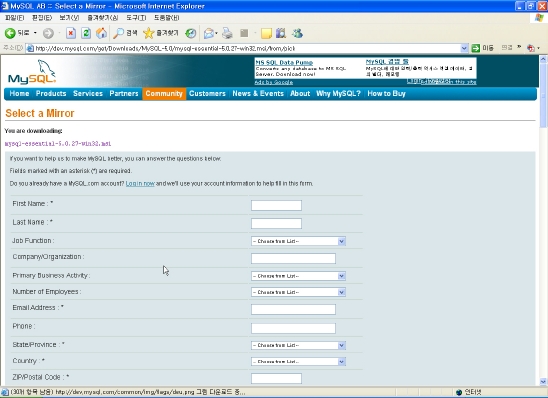Click the Back arrow toolbar icon
548x398 pixels.
click(10, 33)
